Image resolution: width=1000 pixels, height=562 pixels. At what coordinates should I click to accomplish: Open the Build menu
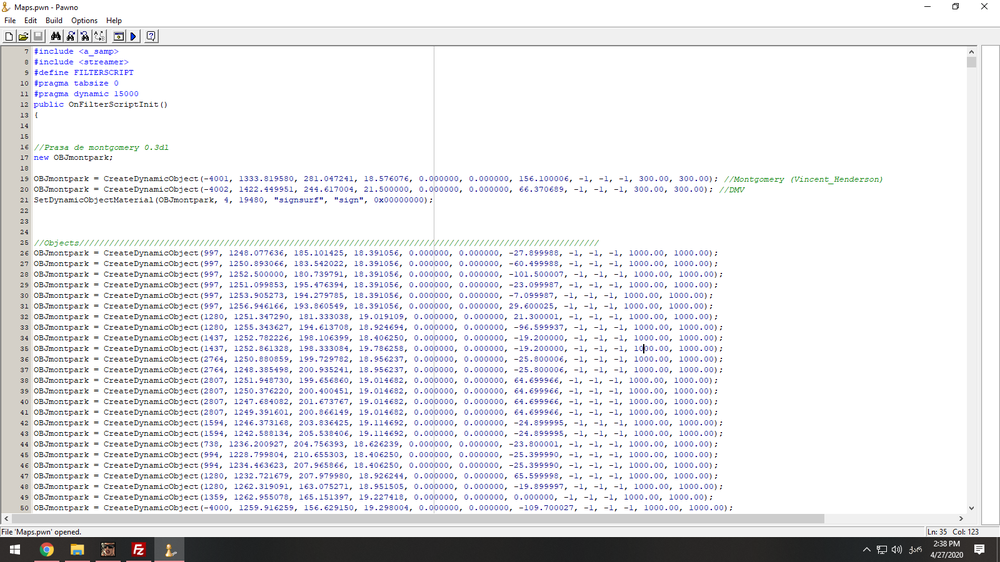pos(54,20)
